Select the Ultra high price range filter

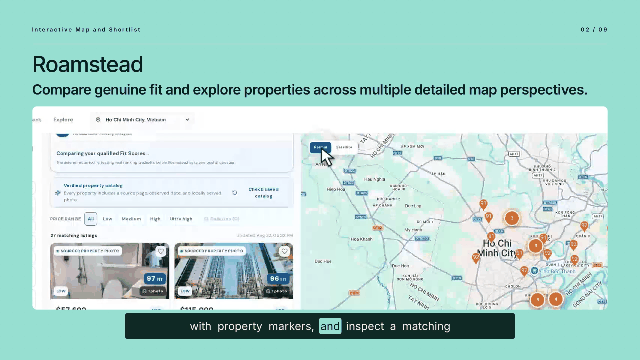coord(181,219)
